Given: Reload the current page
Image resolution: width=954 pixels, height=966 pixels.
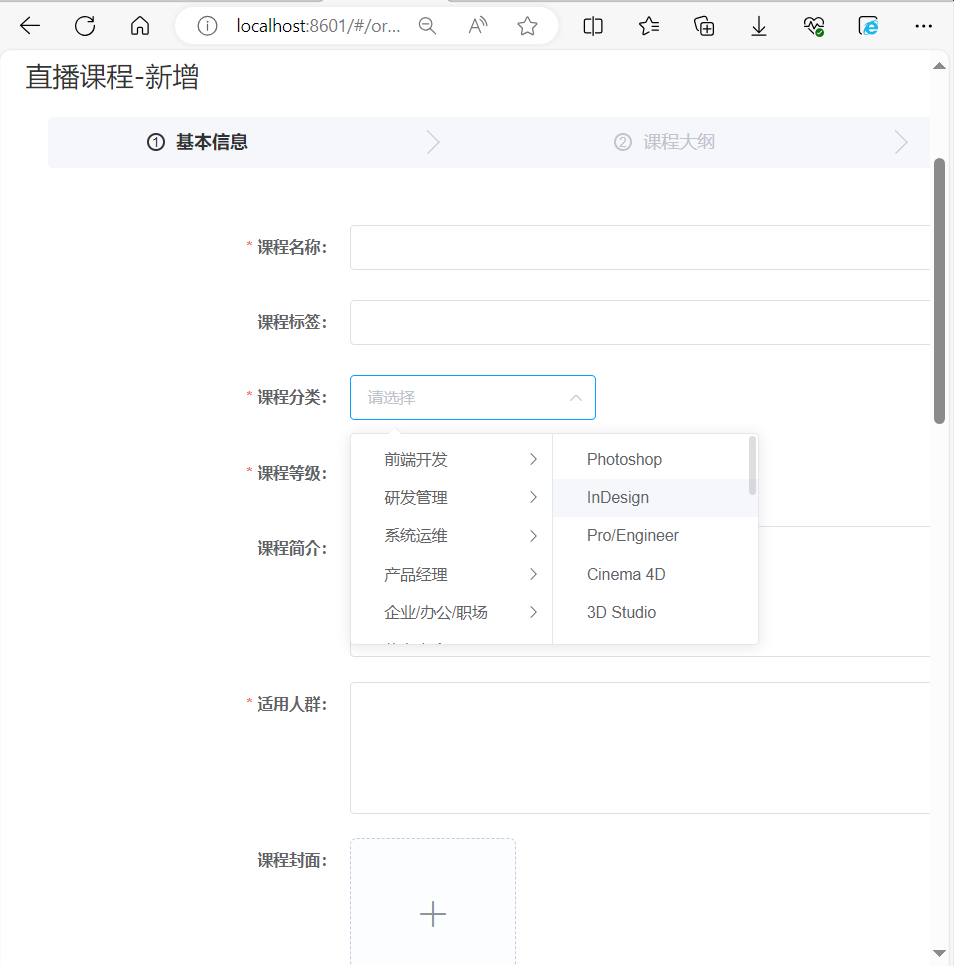Looking at the screenshot, I should [x=85, y=26].
